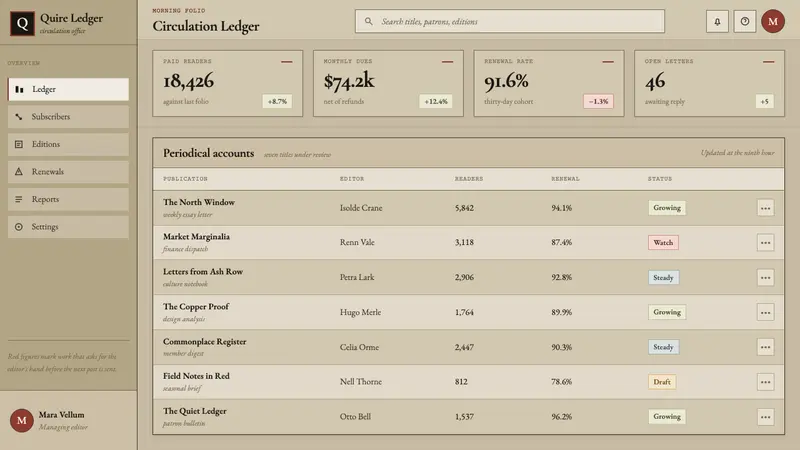
Task: Click the Quire Ledger Q logo
Action: point(22,23)
